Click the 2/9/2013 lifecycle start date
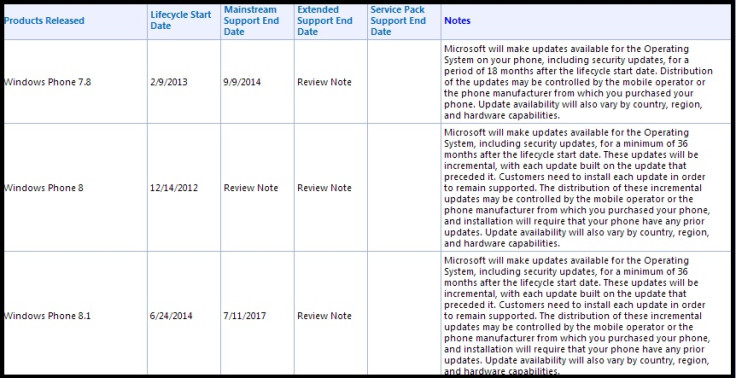Viewport: 736px width, 378px height. coord(169,82)
